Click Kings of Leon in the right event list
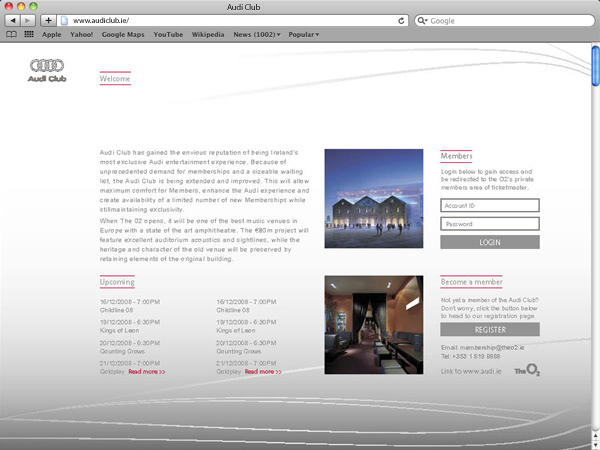The width and height of the screenshot is (600, 450). click(x=236, y=330)
